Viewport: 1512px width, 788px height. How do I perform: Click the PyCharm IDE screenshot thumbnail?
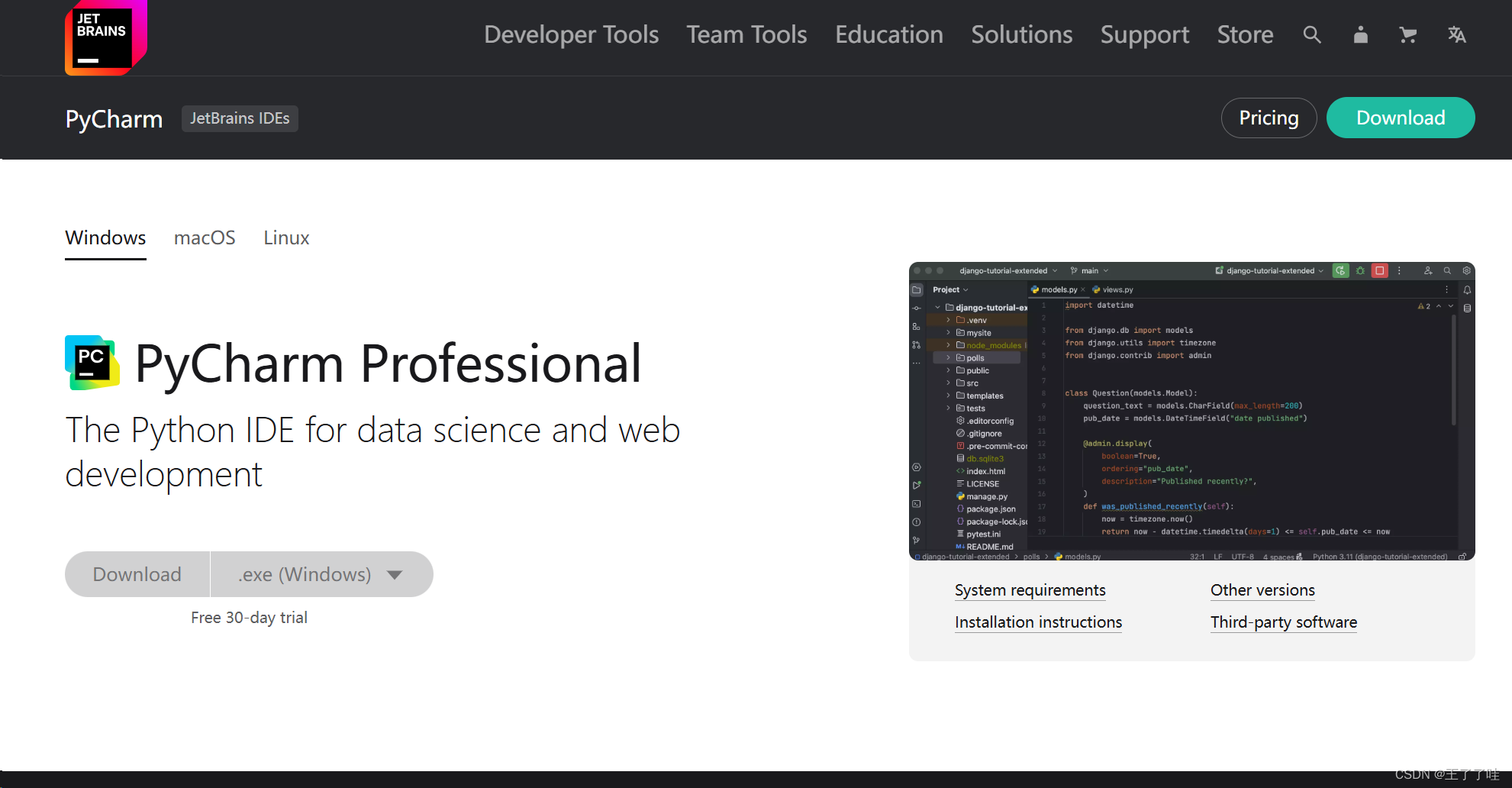point(1191,411)
